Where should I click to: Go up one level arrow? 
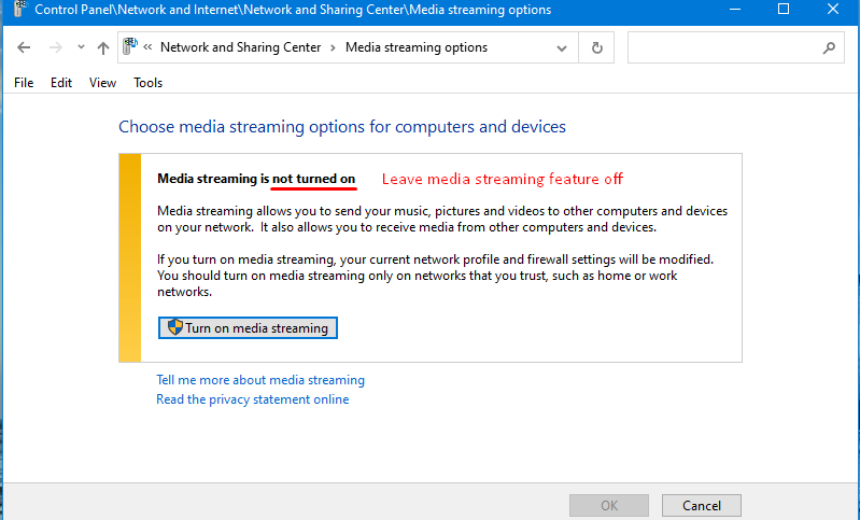pos(103,48)
